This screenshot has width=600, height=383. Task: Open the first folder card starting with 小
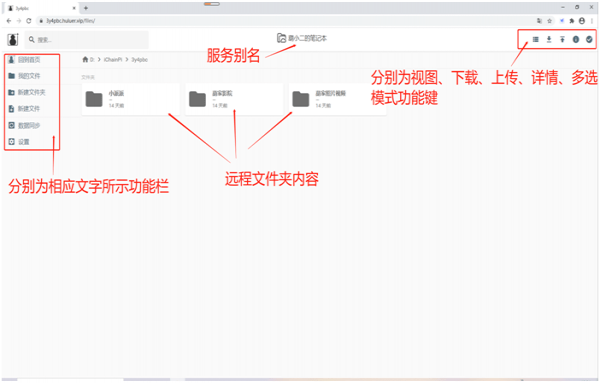point(131,99)
